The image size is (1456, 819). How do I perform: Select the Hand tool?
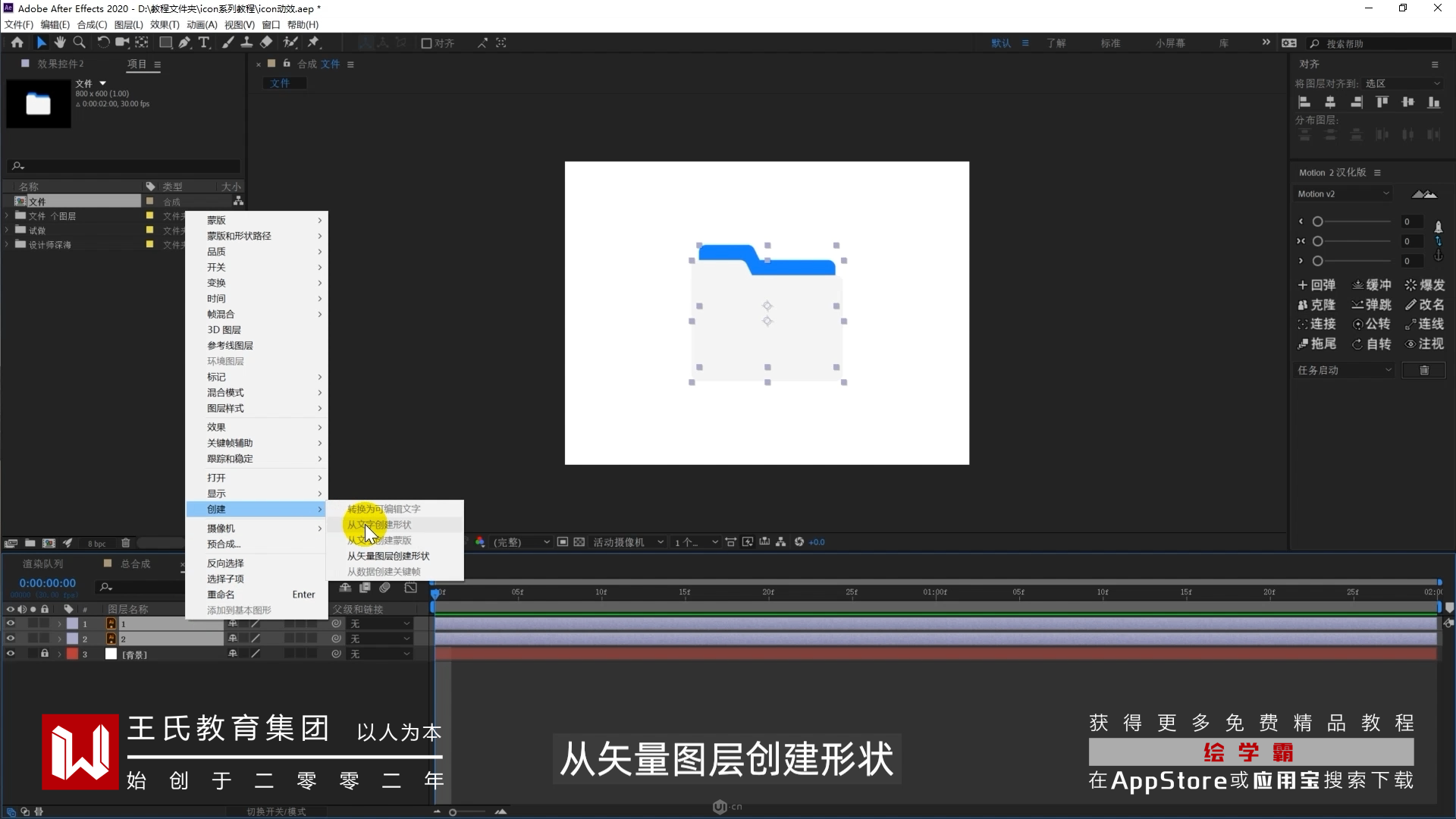[x=60, y=43]
